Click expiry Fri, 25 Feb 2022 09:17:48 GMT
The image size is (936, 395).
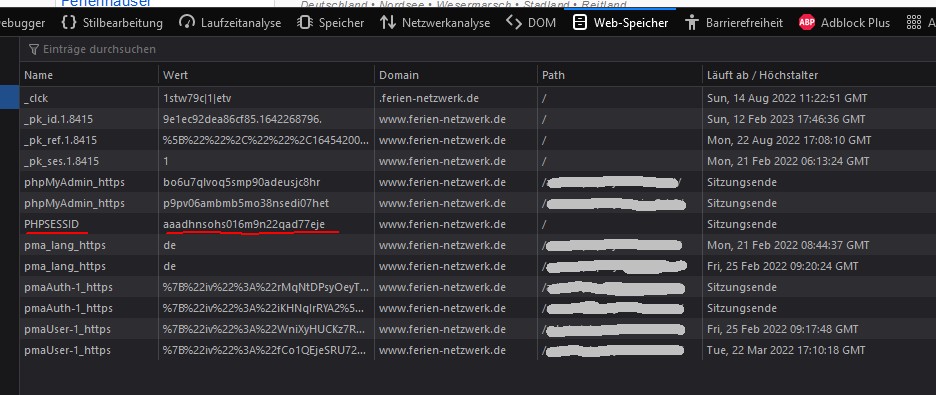[783, 329]
